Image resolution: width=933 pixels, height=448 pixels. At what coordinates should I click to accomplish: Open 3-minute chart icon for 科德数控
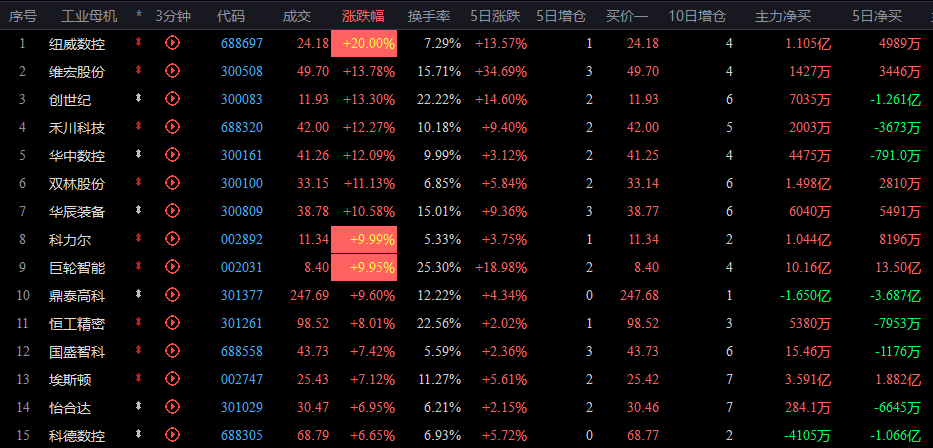pos(173,435)
